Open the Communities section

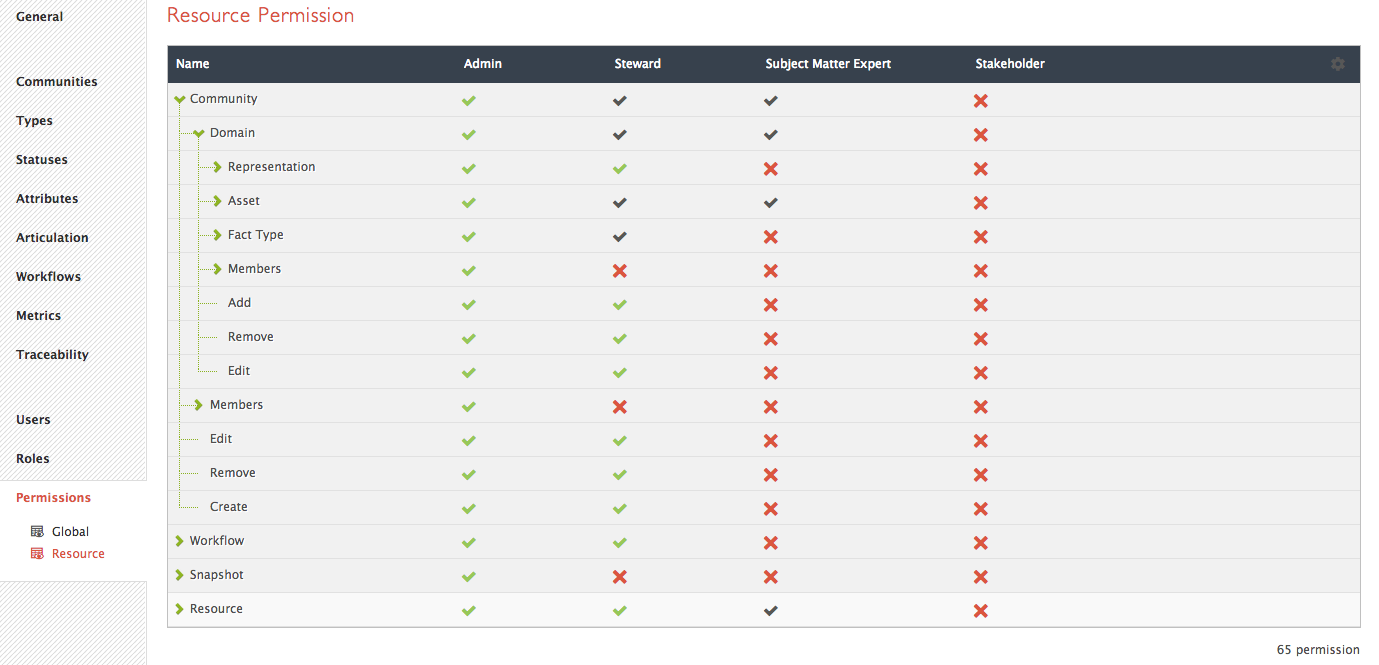(x=57, y=82)
